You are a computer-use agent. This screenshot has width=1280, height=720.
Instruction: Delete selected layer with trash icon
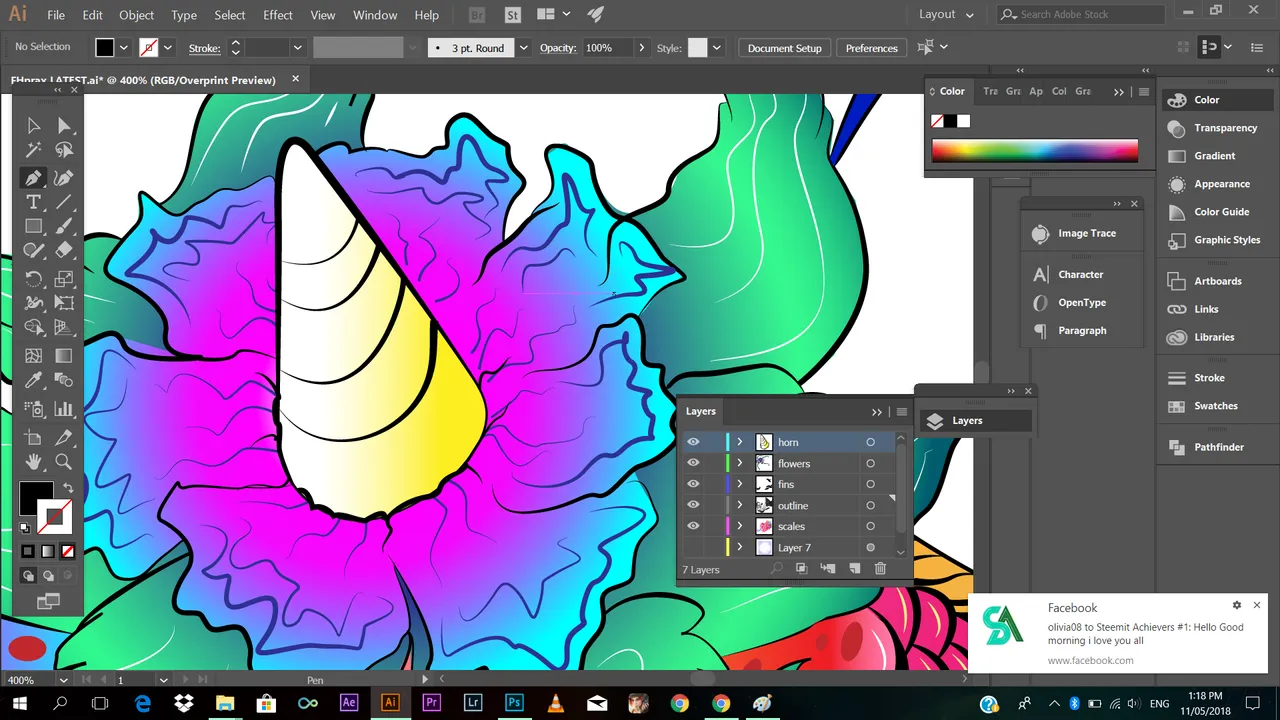(x=880, y=569)
